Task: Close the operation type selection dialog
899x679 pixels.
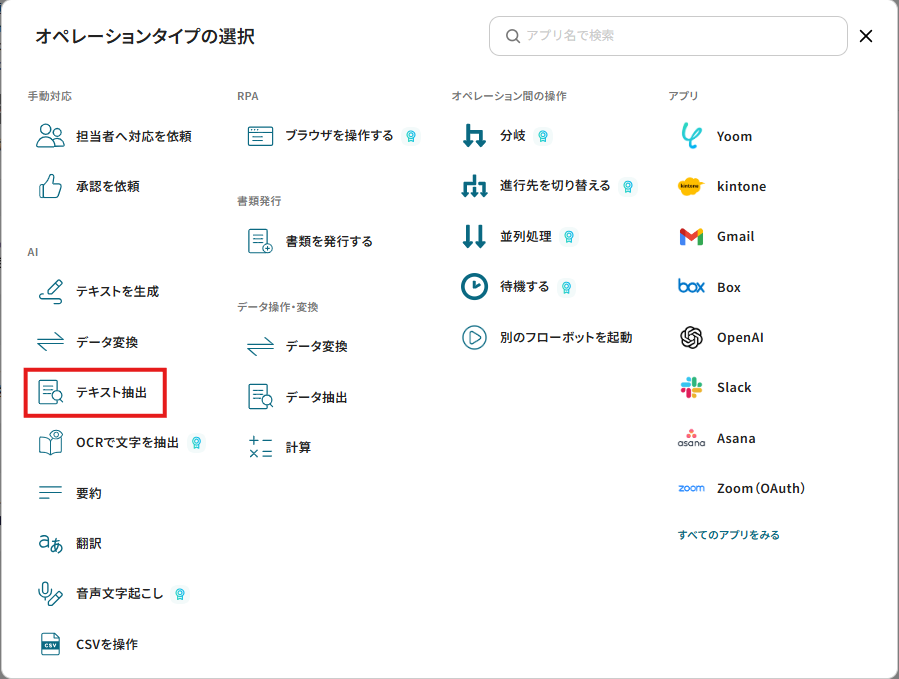Action: pyautogui.click(x=866, y=36)
